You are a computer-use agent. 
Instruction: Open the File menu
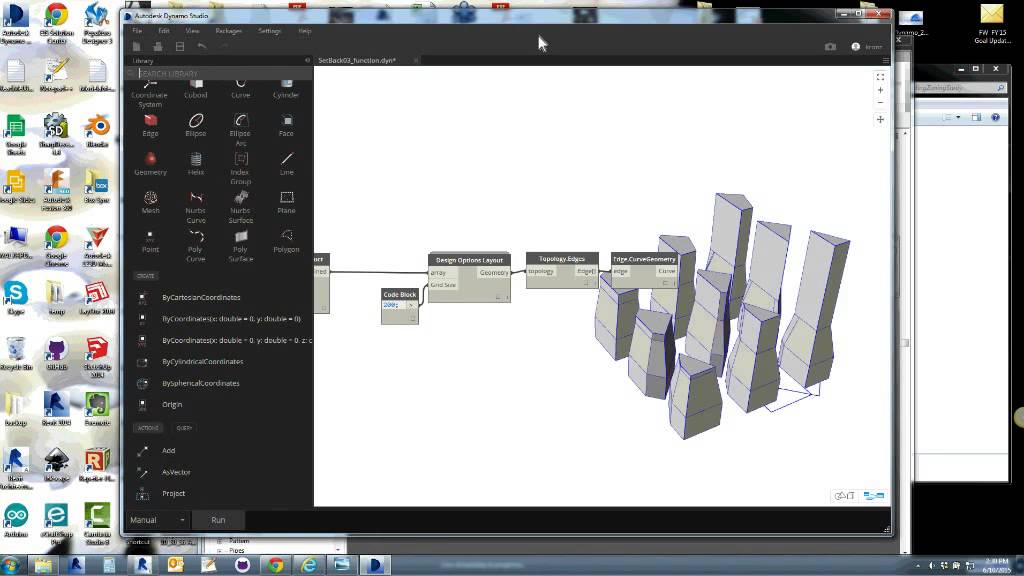pyautogui.click(x=137, y=31)
